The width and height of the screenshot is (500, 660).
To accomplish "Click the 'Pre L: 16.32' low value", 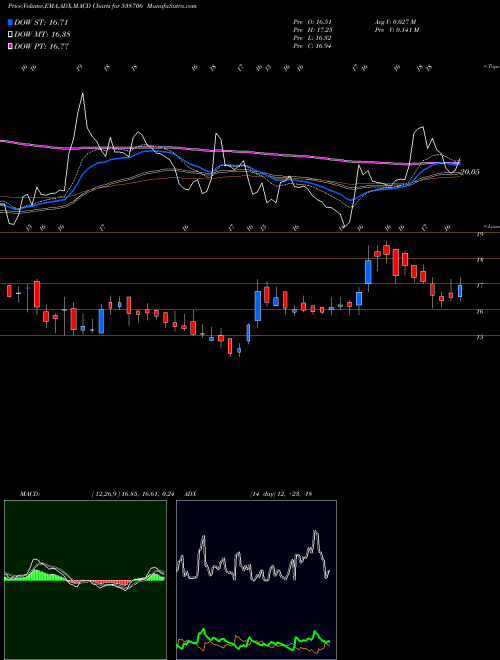I will point(312,38).
